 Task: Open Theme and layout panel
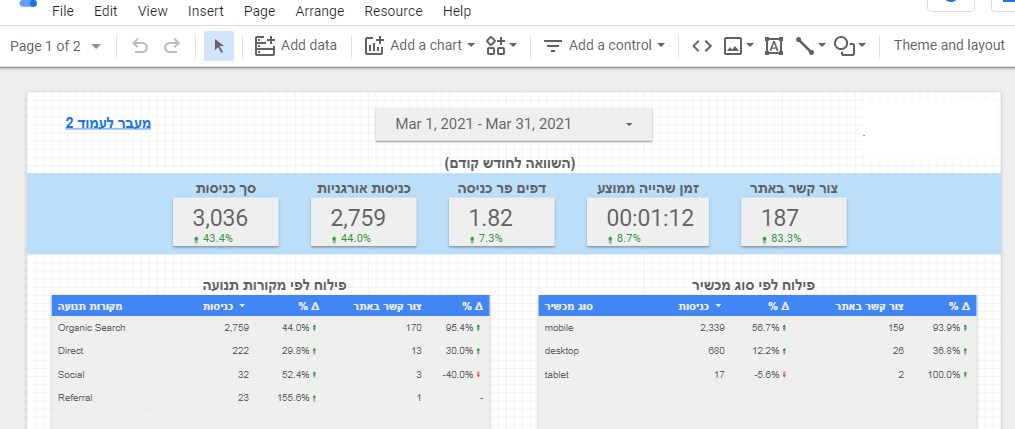point(949,46)
